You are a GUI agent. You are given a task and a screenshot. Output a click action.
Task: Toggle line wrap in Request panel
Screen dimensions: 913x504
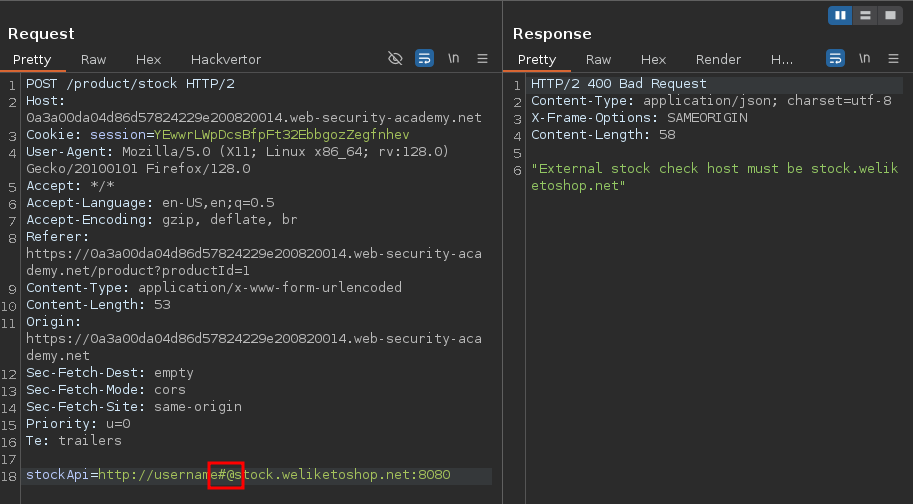[x=423, y=59]
